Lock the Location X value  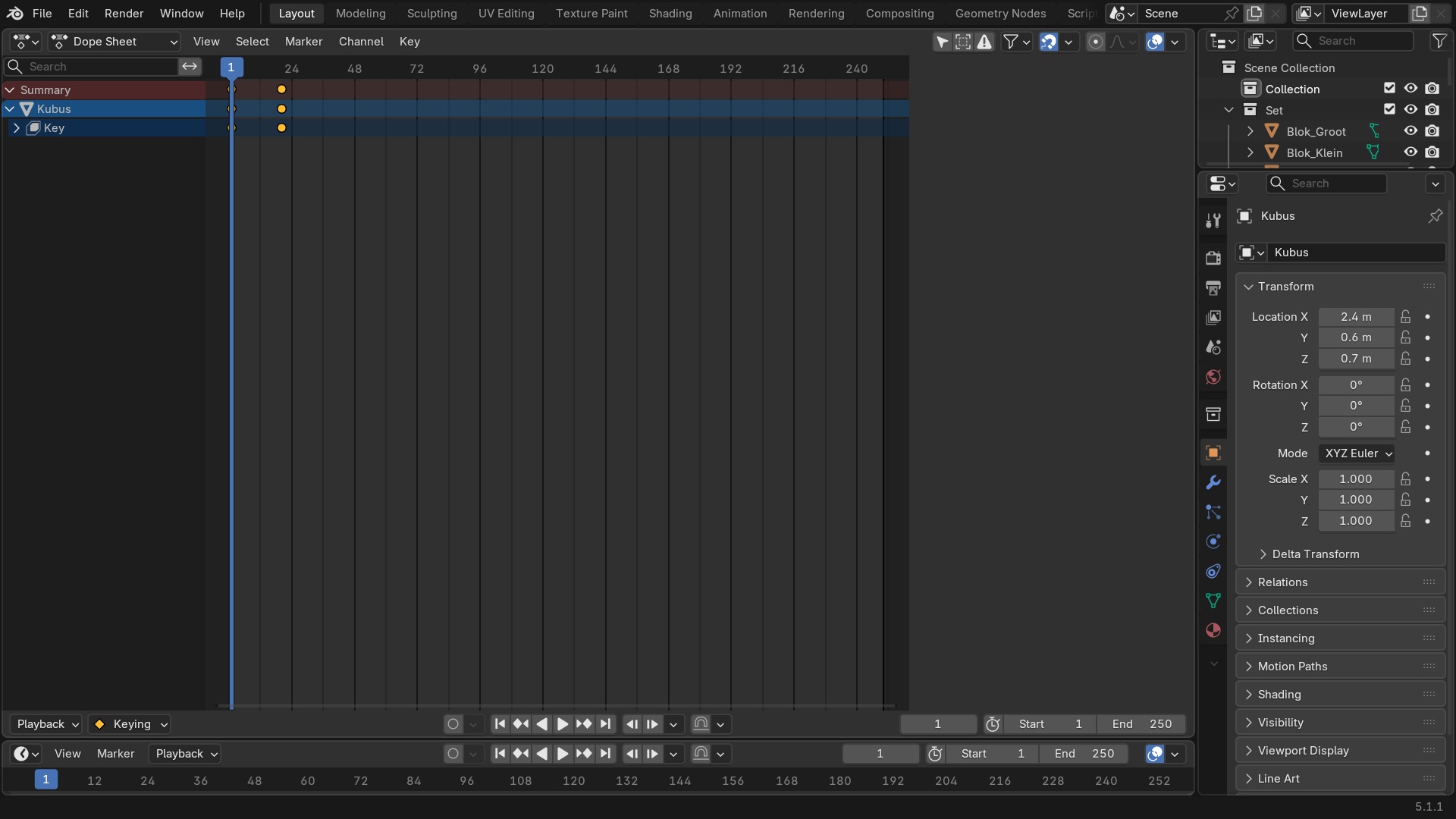[1405, 317]
